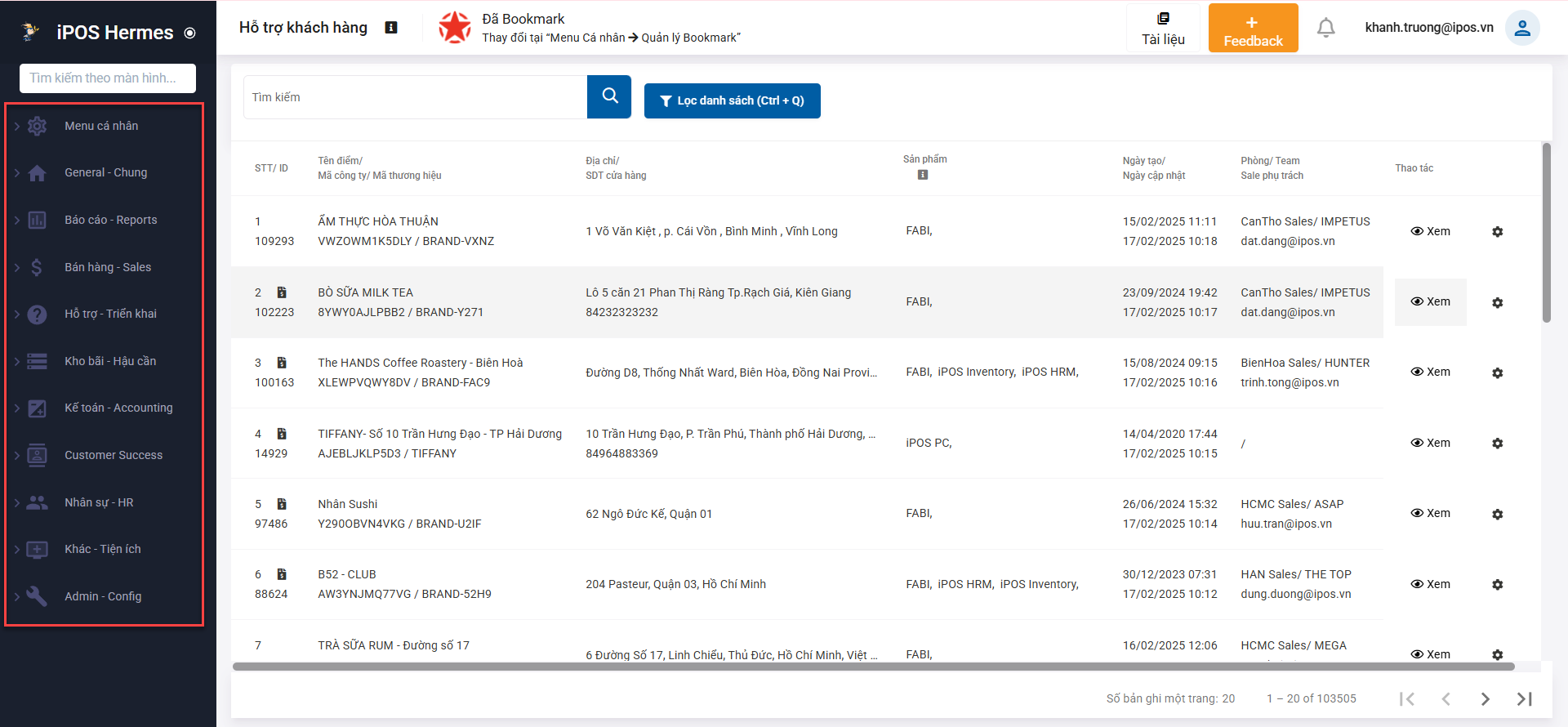Expand the Menu cá nhân chevron
The width and height of the screenshot is (1568, 727).
pos(16,126)
